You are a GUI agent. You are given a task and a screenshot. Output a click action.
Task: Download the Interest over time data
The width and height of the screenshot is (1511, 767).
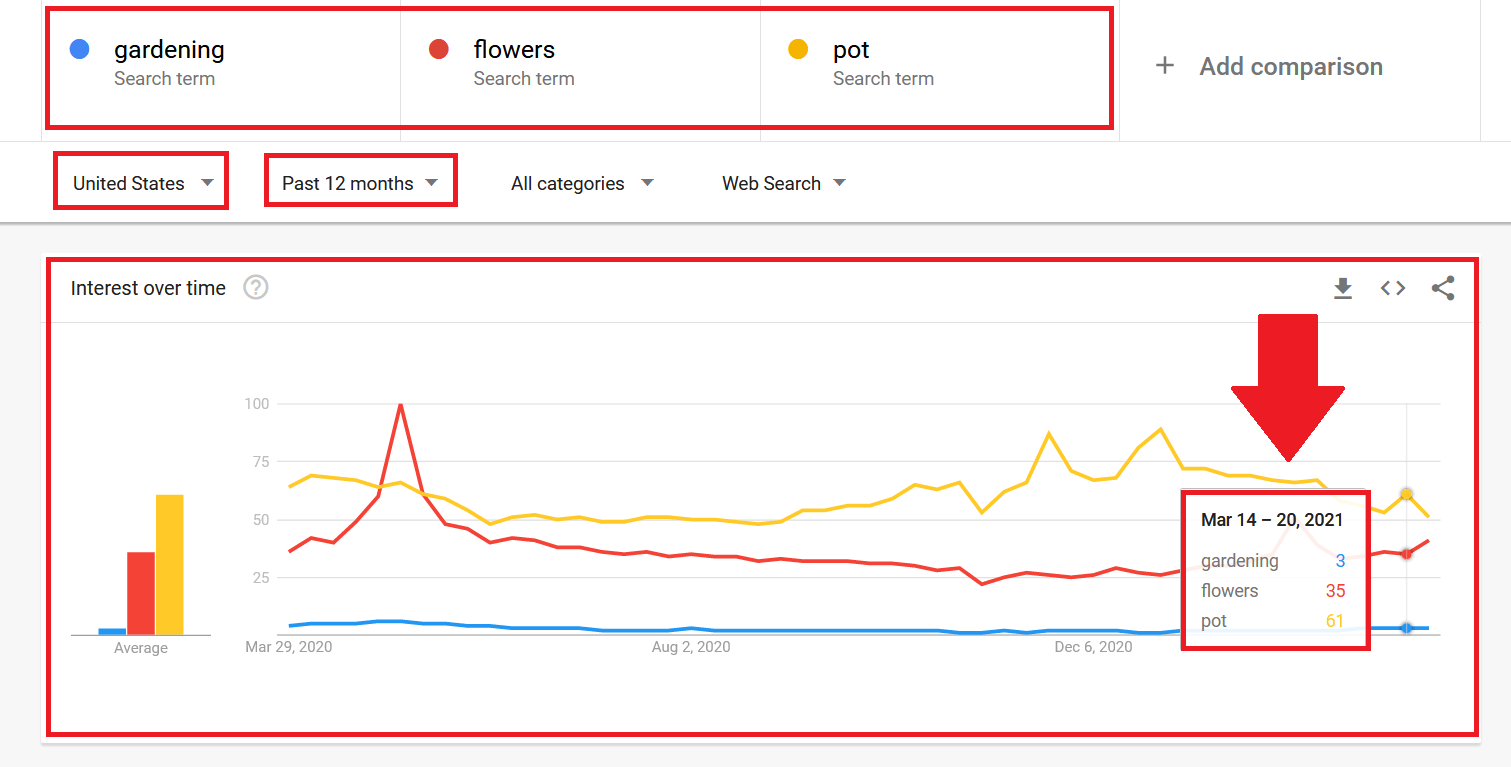pyautogui.click(x=1343, y=288)
